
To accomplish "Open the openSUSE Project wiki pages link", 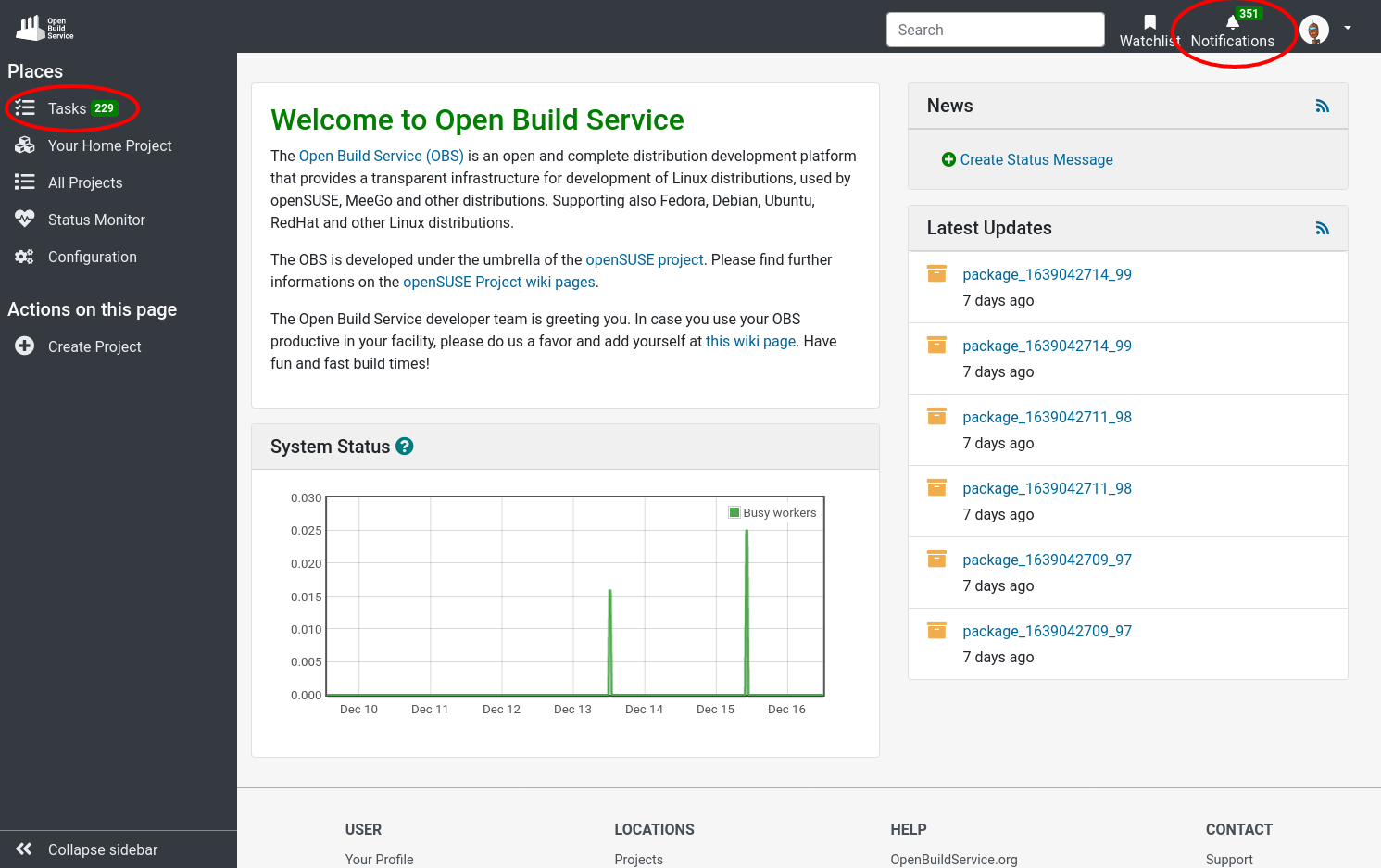I will tap(498, 282).
